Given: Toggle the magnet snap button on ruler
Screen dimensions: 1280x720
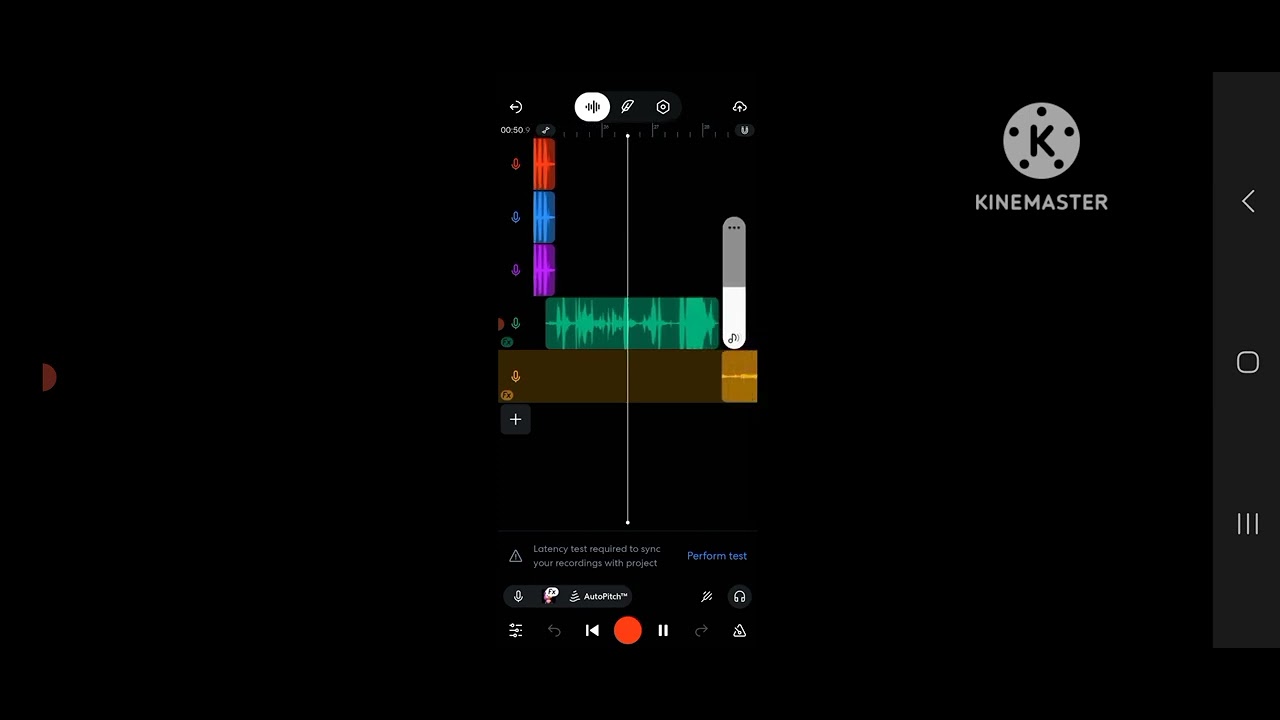Looking at the screenshot, I should [x=744, y=130].
